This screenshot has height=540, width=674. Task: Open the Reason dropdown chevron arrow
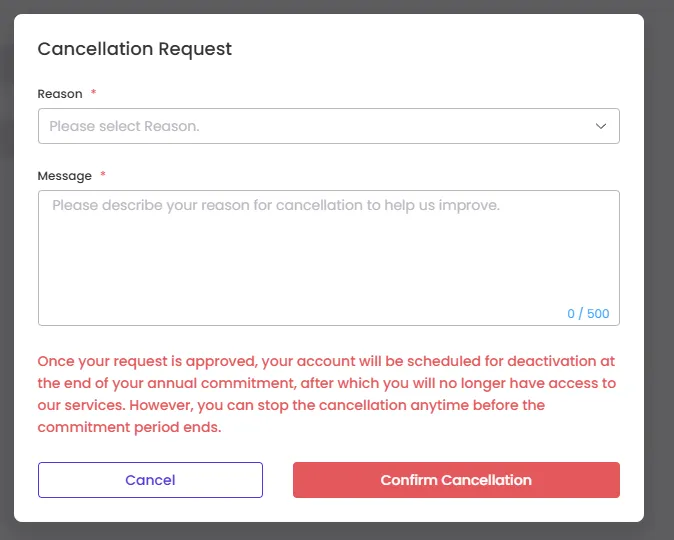[x=600, y=126]
